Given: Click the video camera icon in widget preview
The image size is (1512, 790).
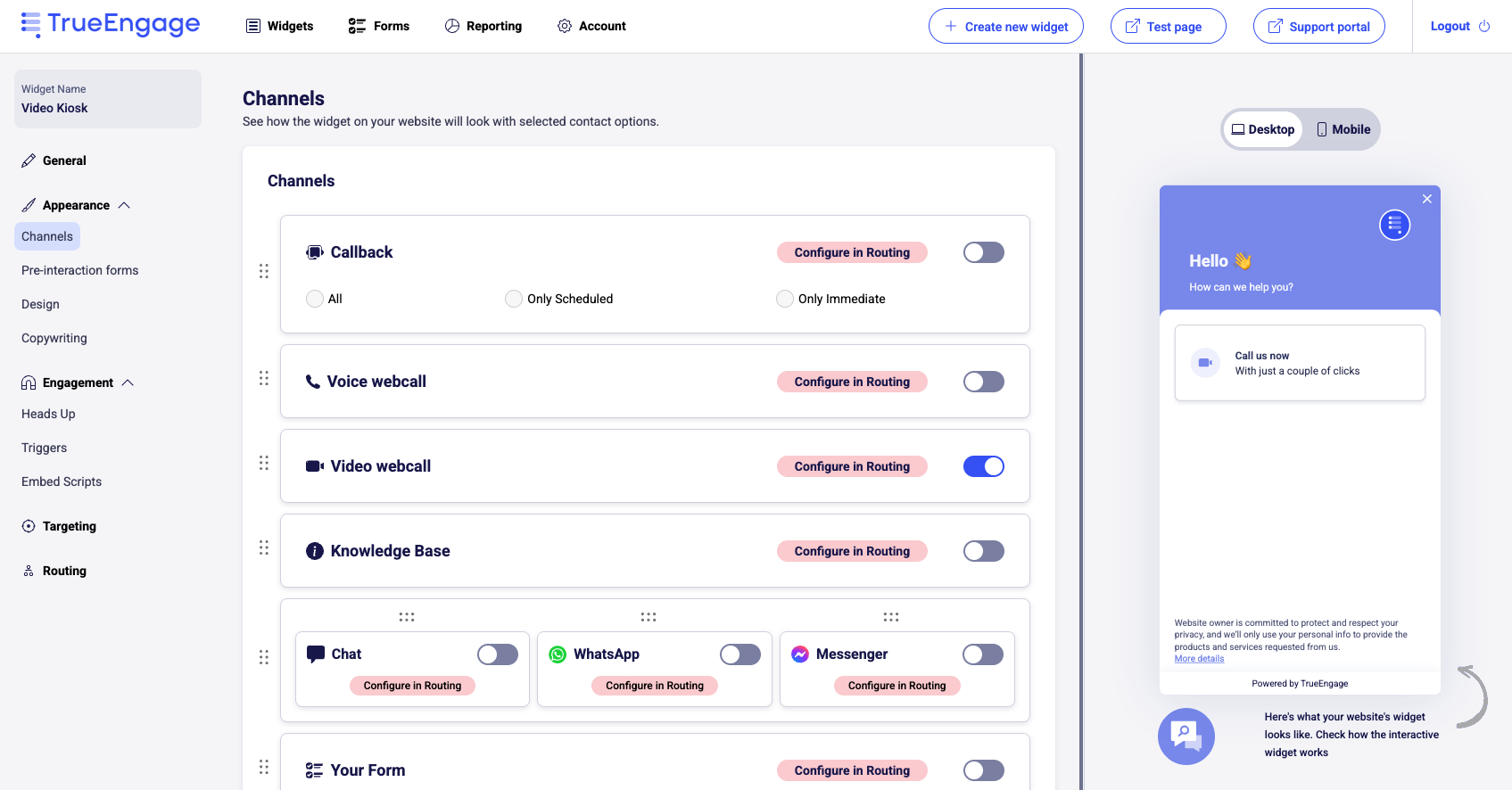Looking at the screenshot, I should tap(1205, 363).
